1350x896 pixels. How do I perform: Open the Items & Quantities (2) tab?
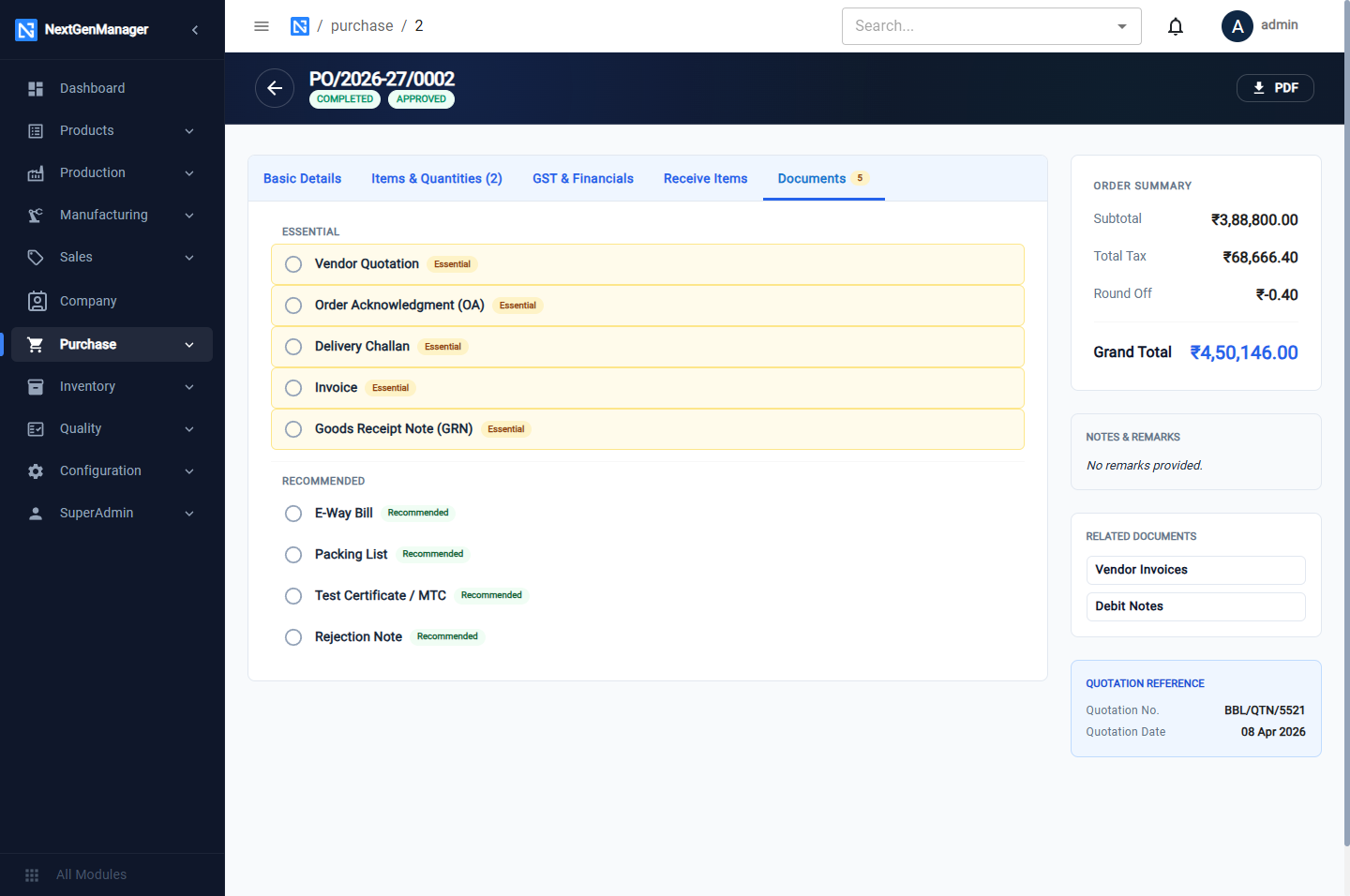click(437, 178)
